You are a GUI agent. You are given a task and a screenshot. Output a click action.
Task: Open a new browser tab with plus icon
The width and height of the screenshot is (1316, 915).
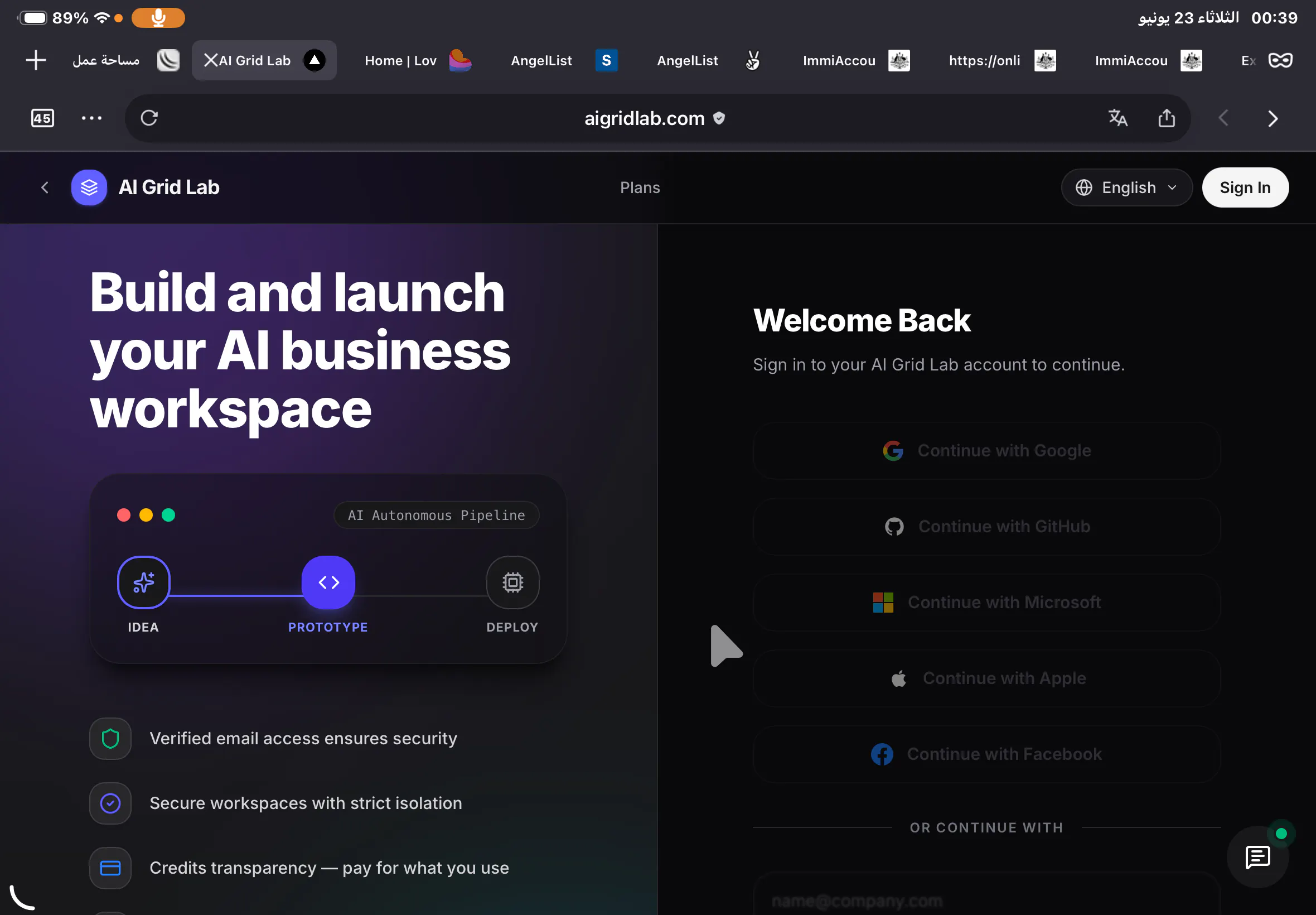click(36, 60)
